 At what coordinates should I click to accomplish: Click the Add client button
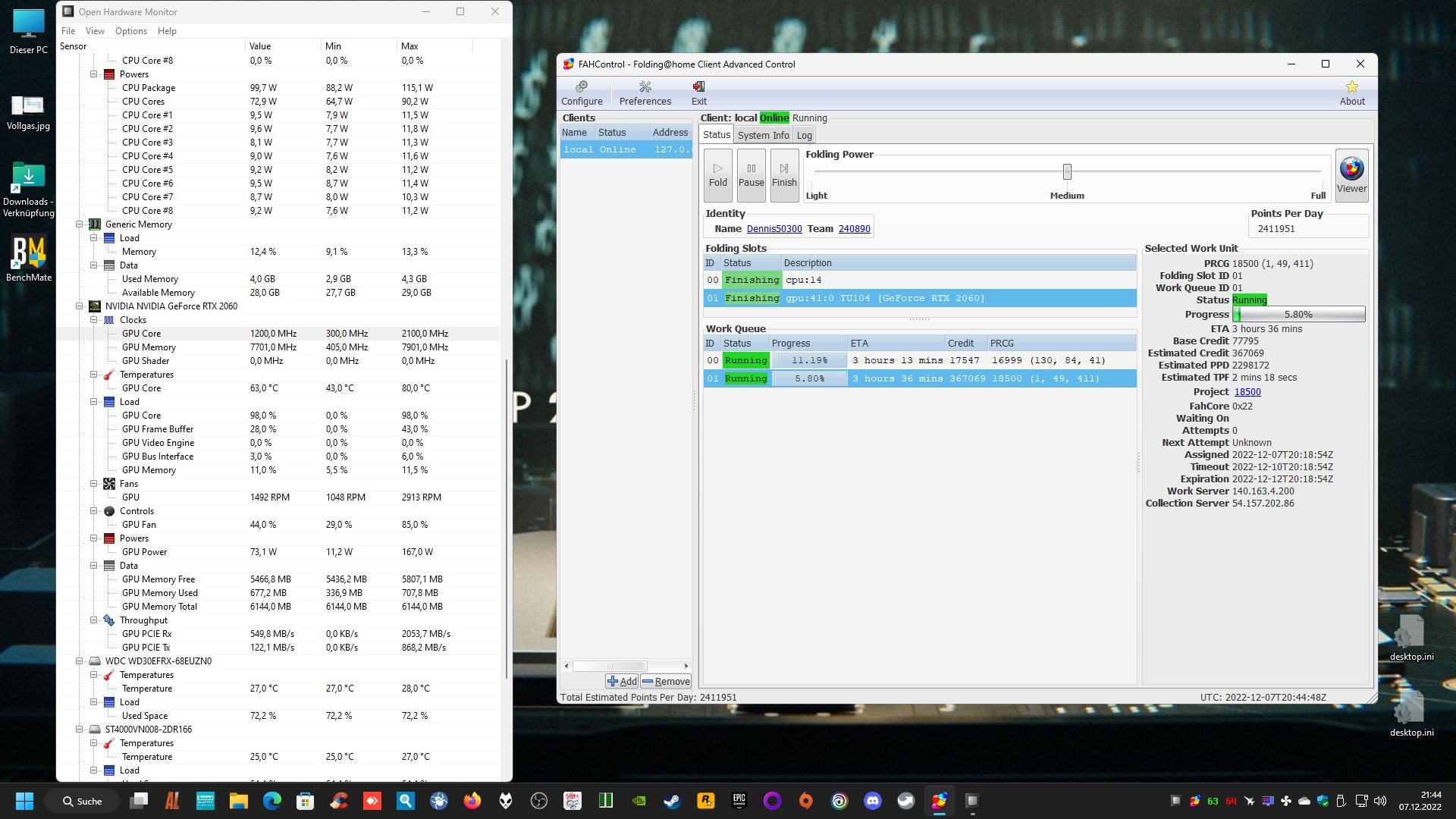click(x=622, y=681)
